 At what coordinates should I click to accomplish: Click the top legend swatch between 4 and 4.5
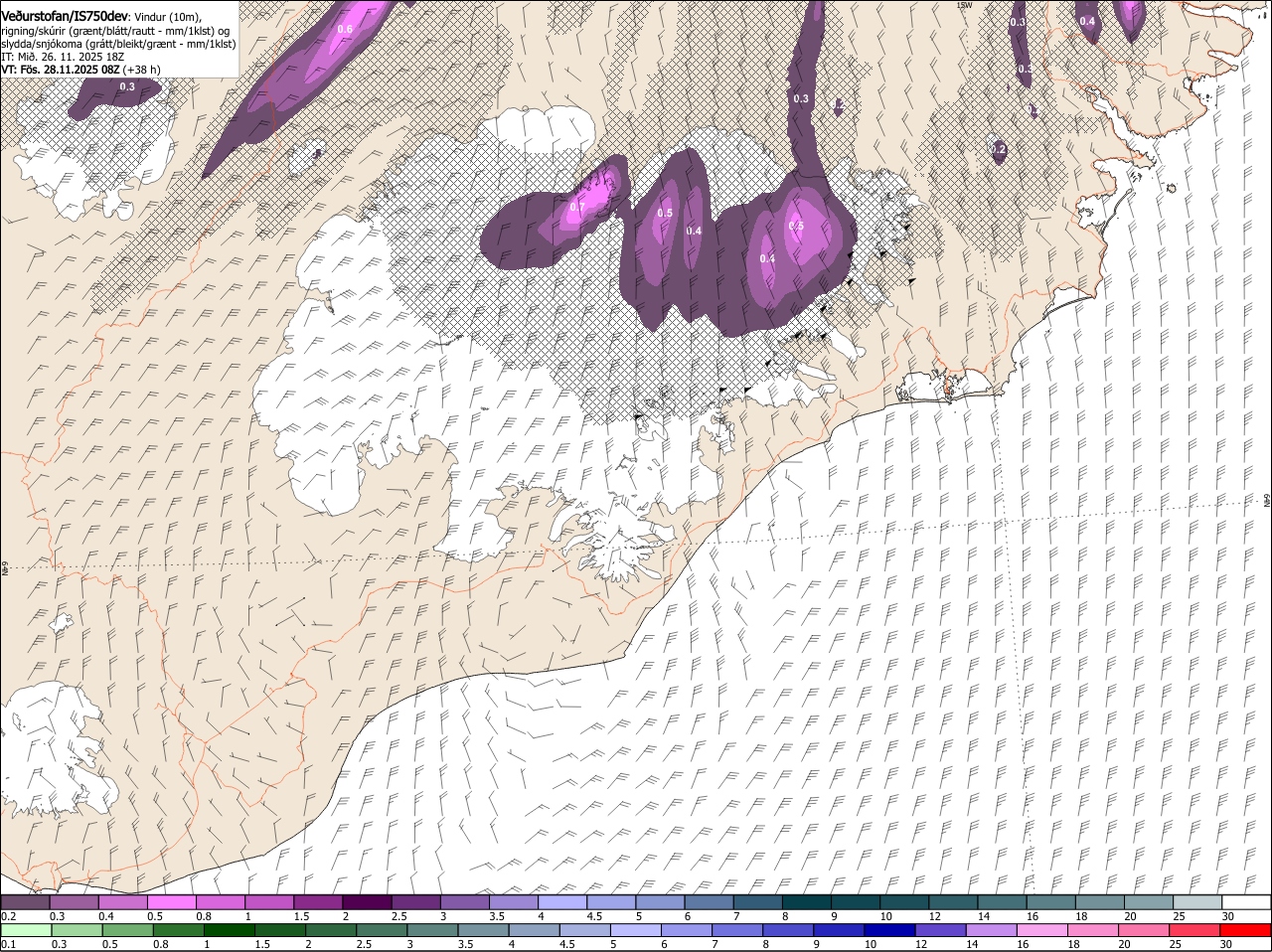tap(562, 902)
